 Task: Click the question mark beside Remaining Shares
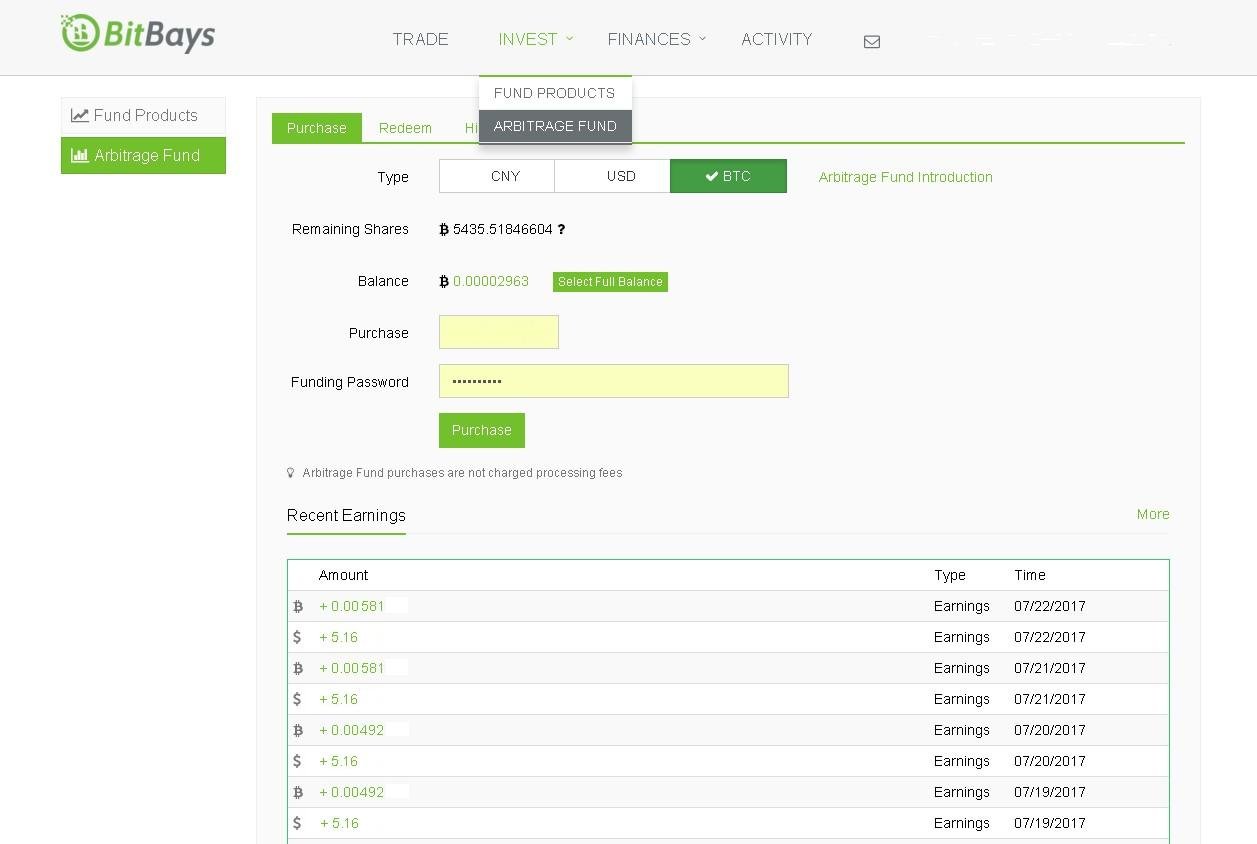coord(561,229)
